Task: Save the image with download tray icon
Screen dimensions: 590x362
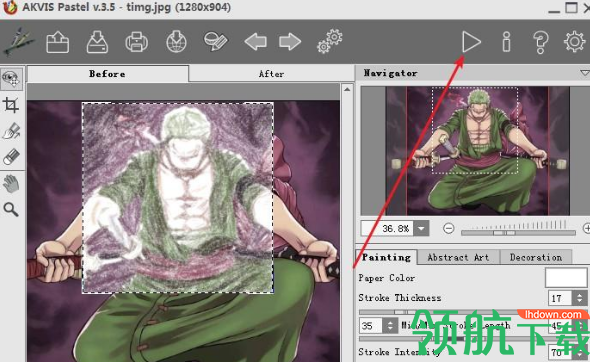Action: click(x=97, y=42)
